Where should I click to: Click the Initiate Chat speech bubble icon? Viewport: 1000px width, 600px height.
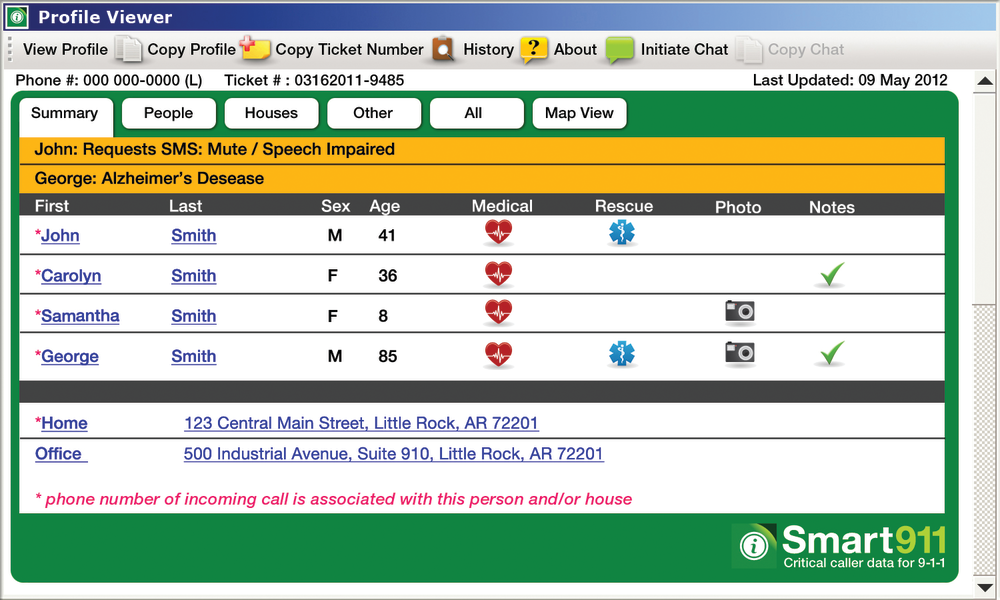tap(622, 47)
